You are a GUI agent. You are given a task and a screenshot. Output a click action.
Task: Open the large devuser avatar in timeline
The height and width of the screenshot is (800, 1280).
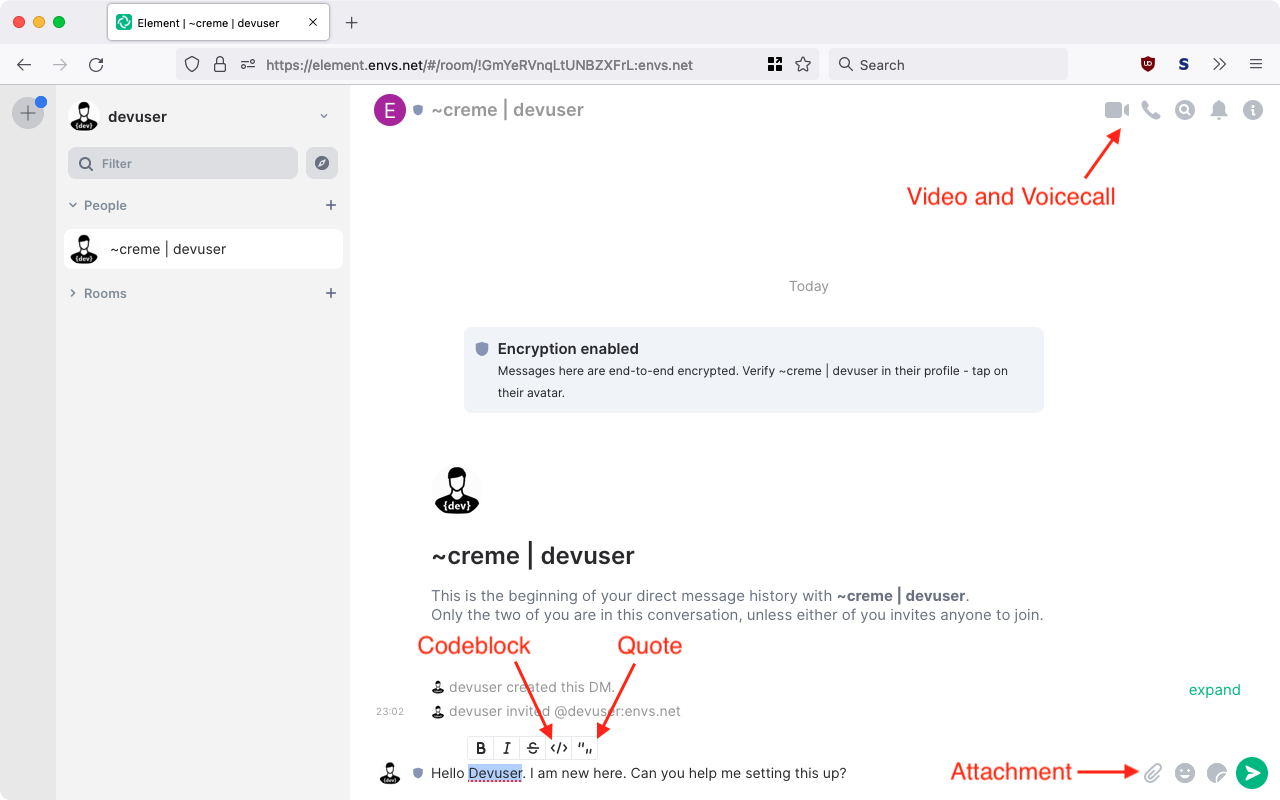pyautogui.click(x=457, y=491)
